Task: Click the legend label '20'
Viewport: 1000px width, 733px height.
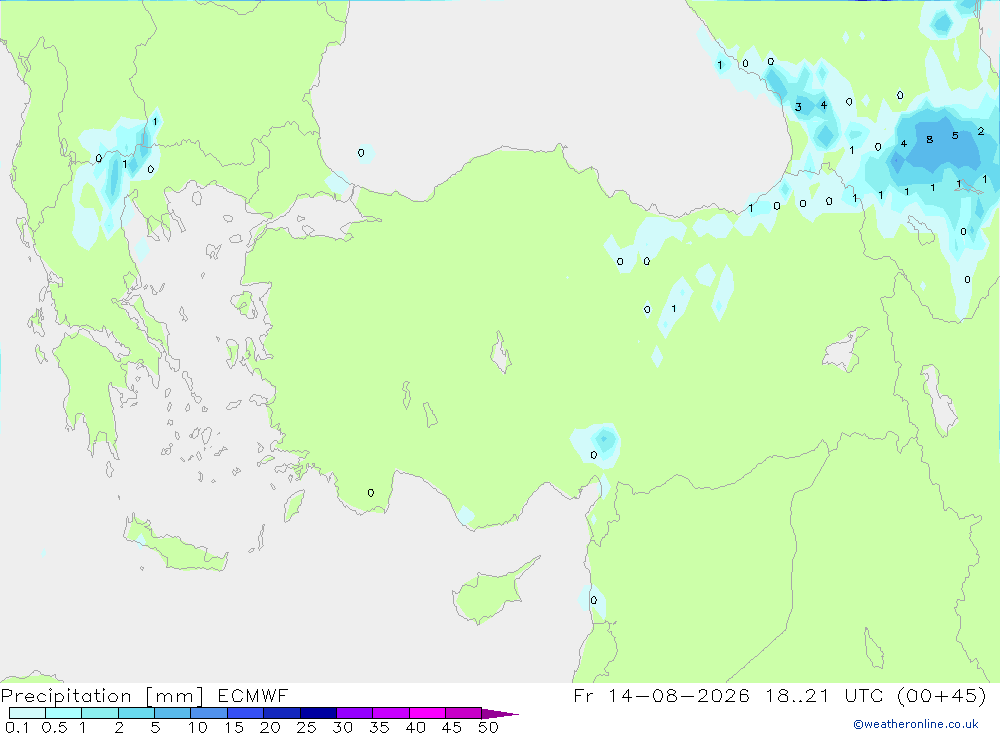Action: tap(270, 727)
